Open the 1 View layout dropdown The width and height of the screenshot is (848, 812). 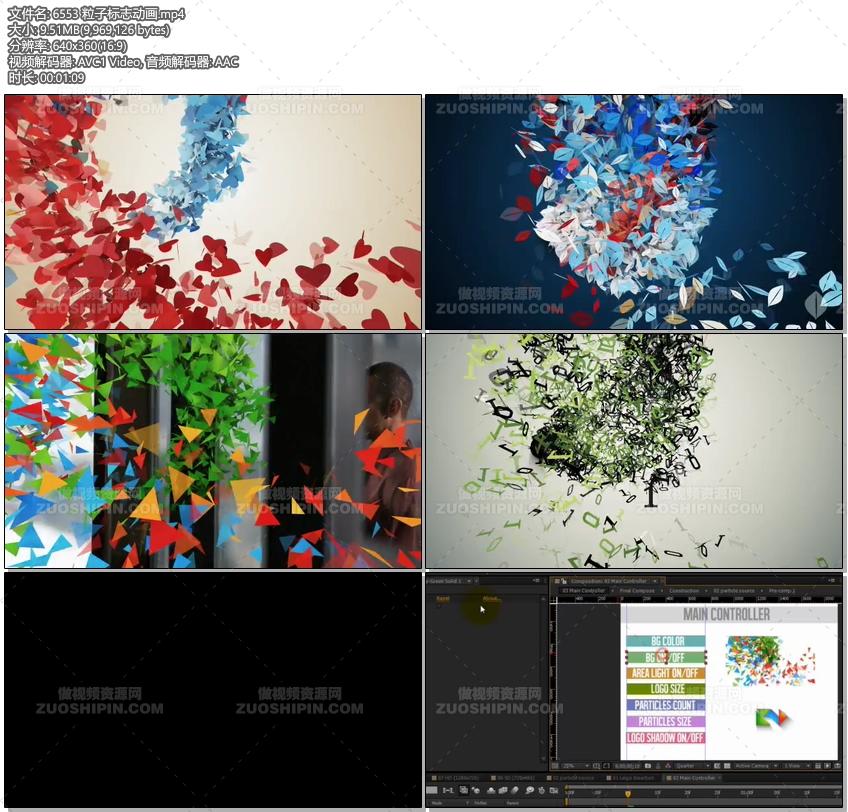click(x=794, y=766)
